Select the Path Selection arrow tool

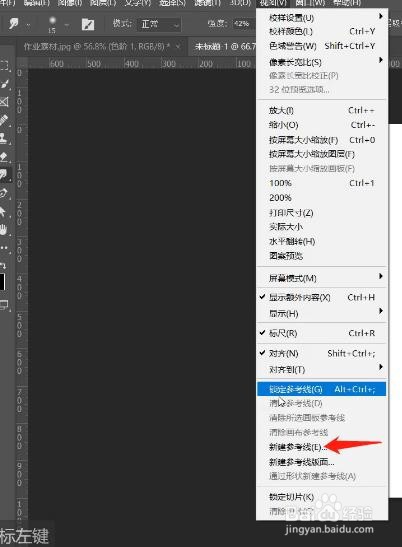click(x=4, y=211)
